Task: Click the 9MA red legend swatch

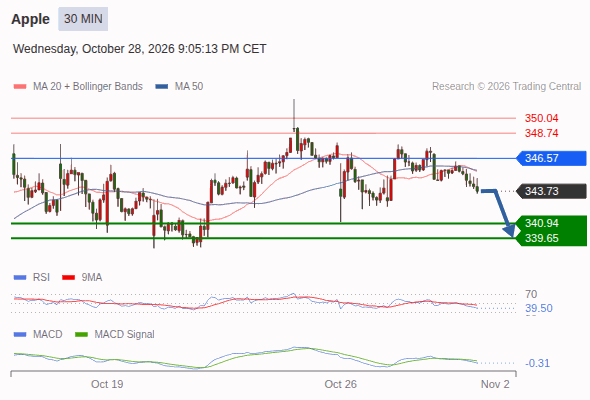Action: coord(68,278)
